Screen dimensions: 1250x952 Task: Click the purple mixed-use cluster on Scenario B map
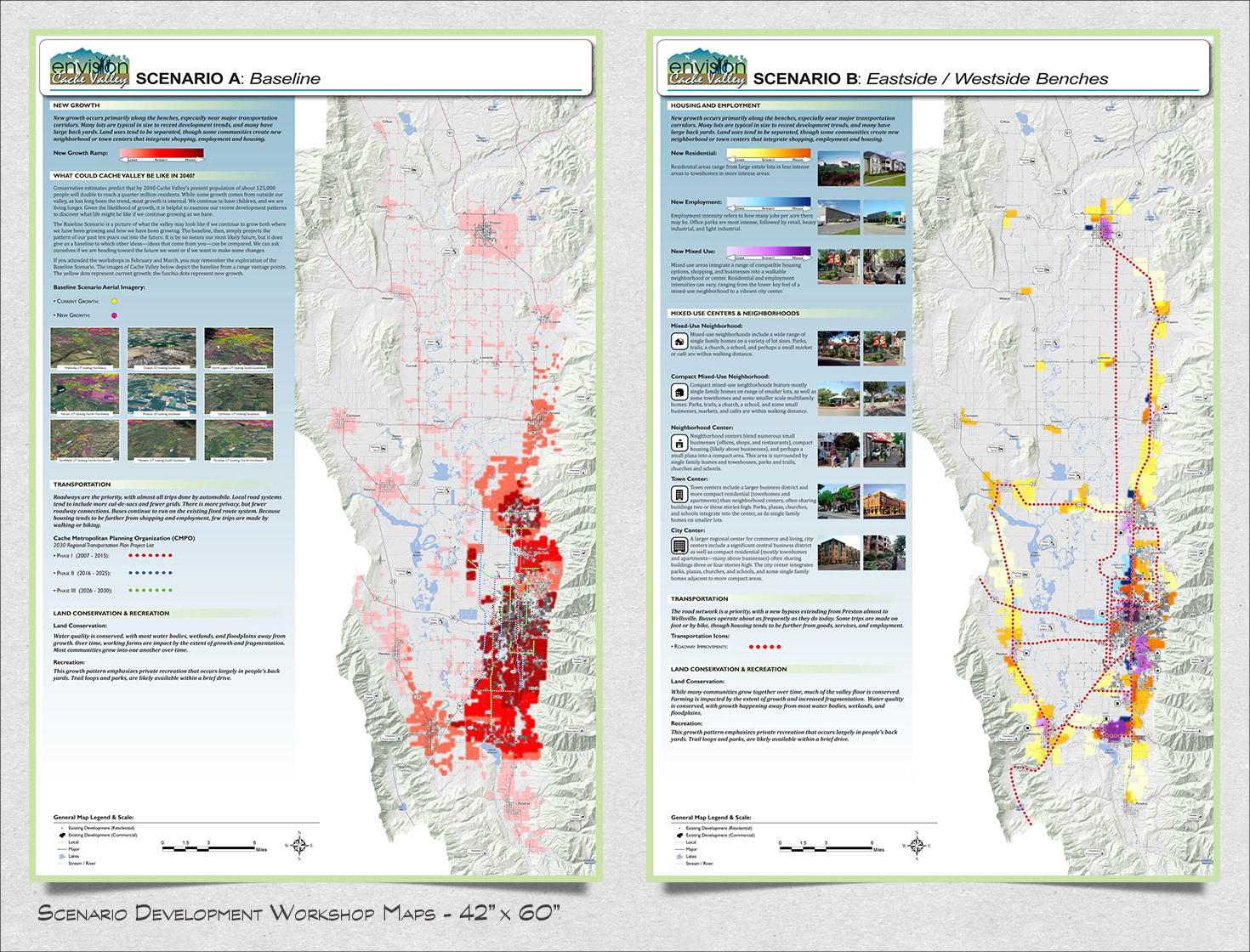coord(1116,729)
